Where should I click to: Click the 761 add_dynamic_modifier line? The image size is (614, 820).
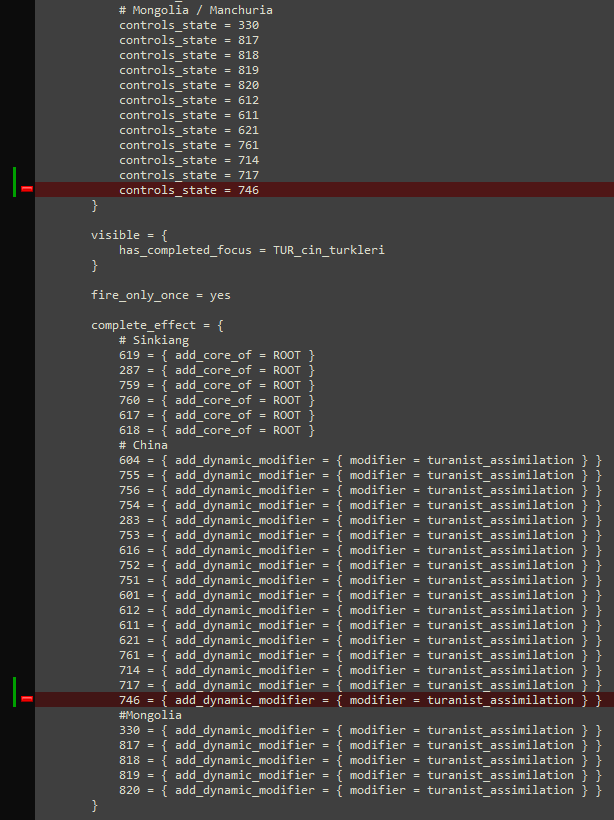click(360, 655)
